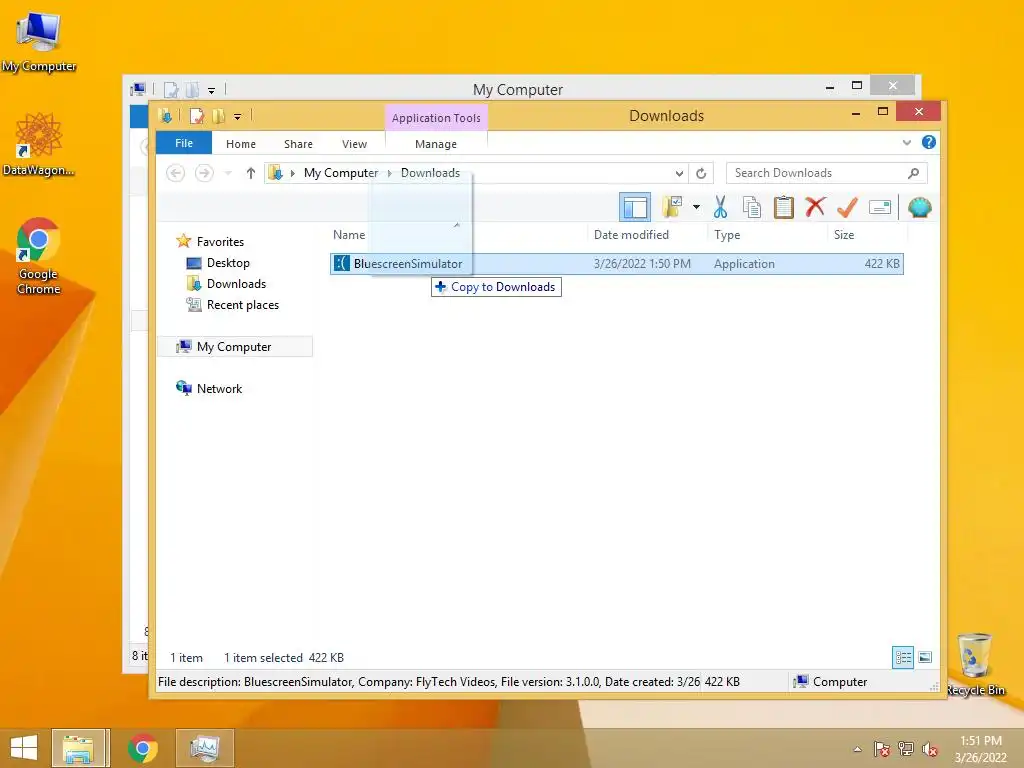The height and width of the screenshot is (768, 1024).
Task: Click Downloads in the breadcrumb path
Action: (x=430, y=173)
